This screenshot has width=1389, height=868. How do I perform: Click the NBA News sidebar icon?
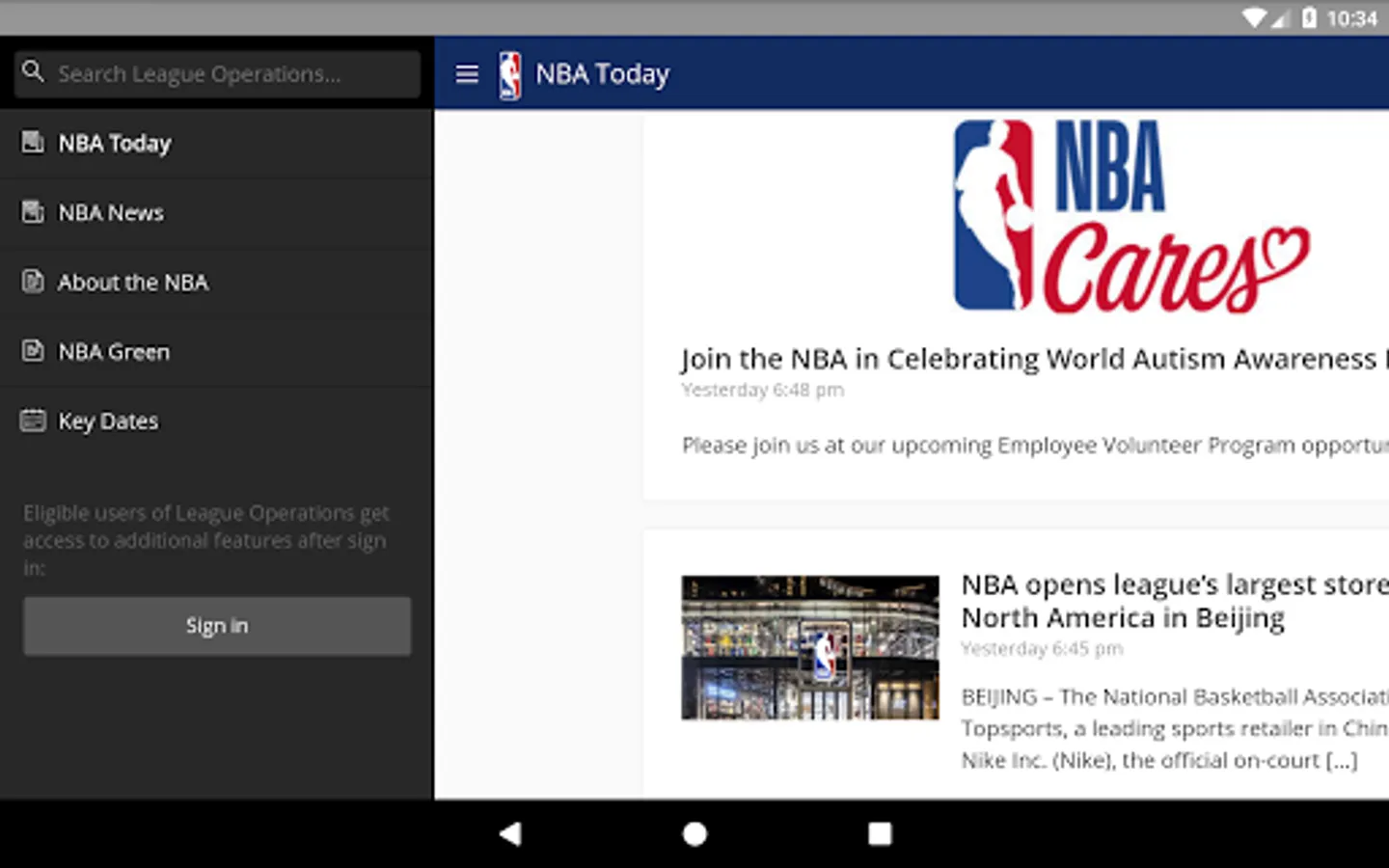click(33, 212)
